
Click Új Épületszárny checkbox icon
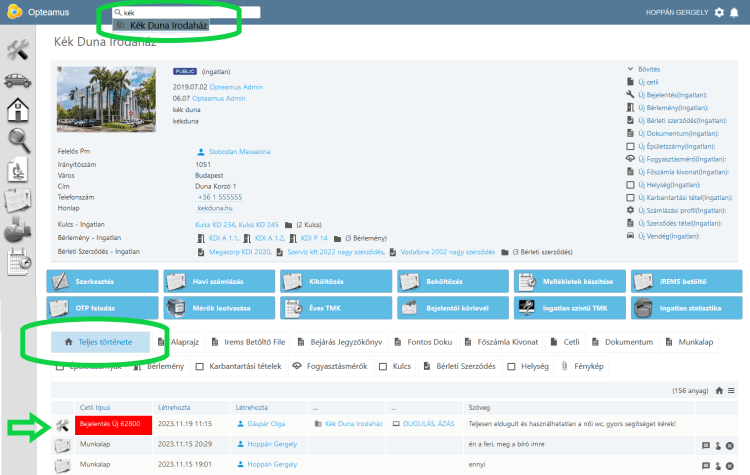click(629, 146)
